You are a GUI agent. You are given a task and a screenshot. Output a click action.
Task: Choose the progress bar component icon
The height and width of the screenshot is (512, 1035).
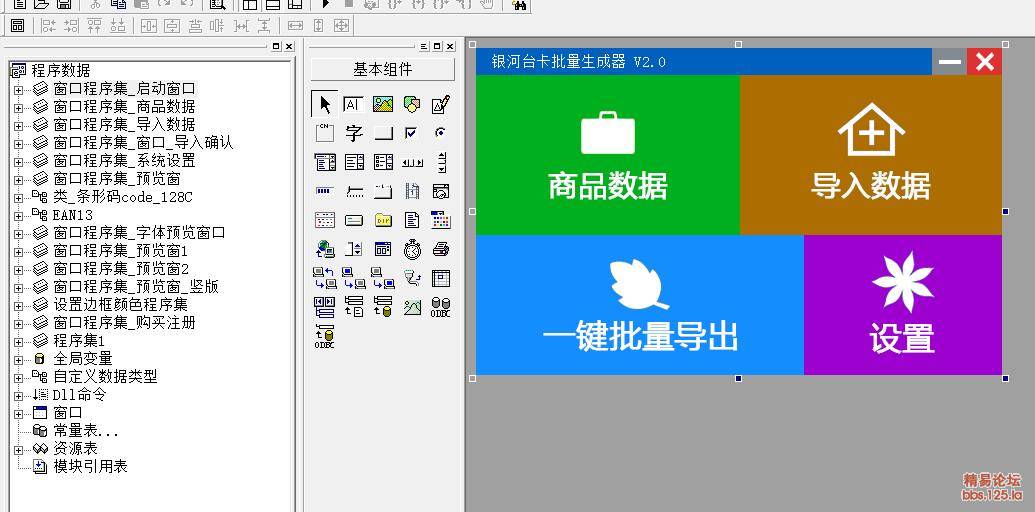(324, 191)
